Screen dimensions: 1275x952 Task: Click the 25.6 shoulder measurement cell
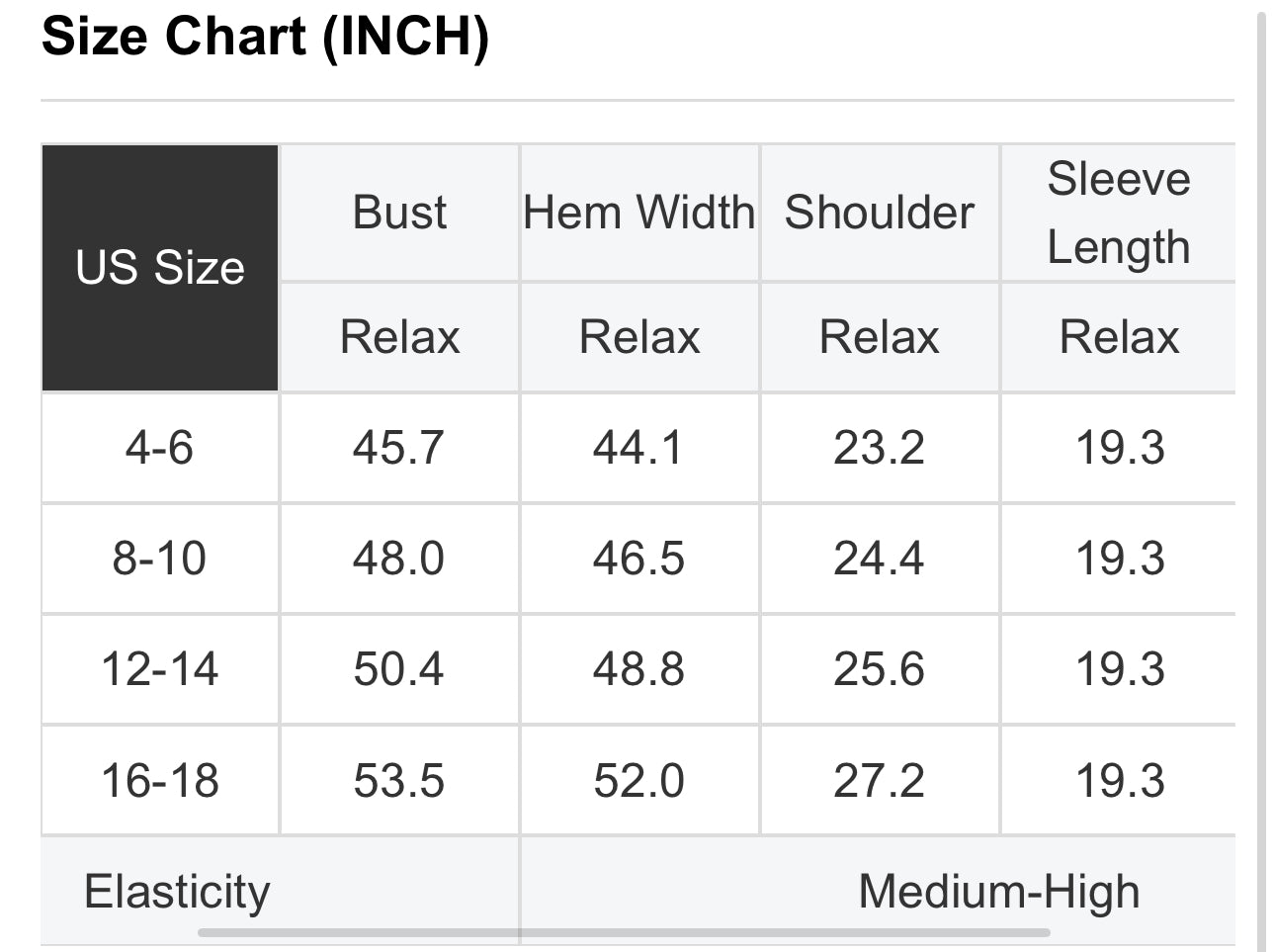(x=879, y=669)
